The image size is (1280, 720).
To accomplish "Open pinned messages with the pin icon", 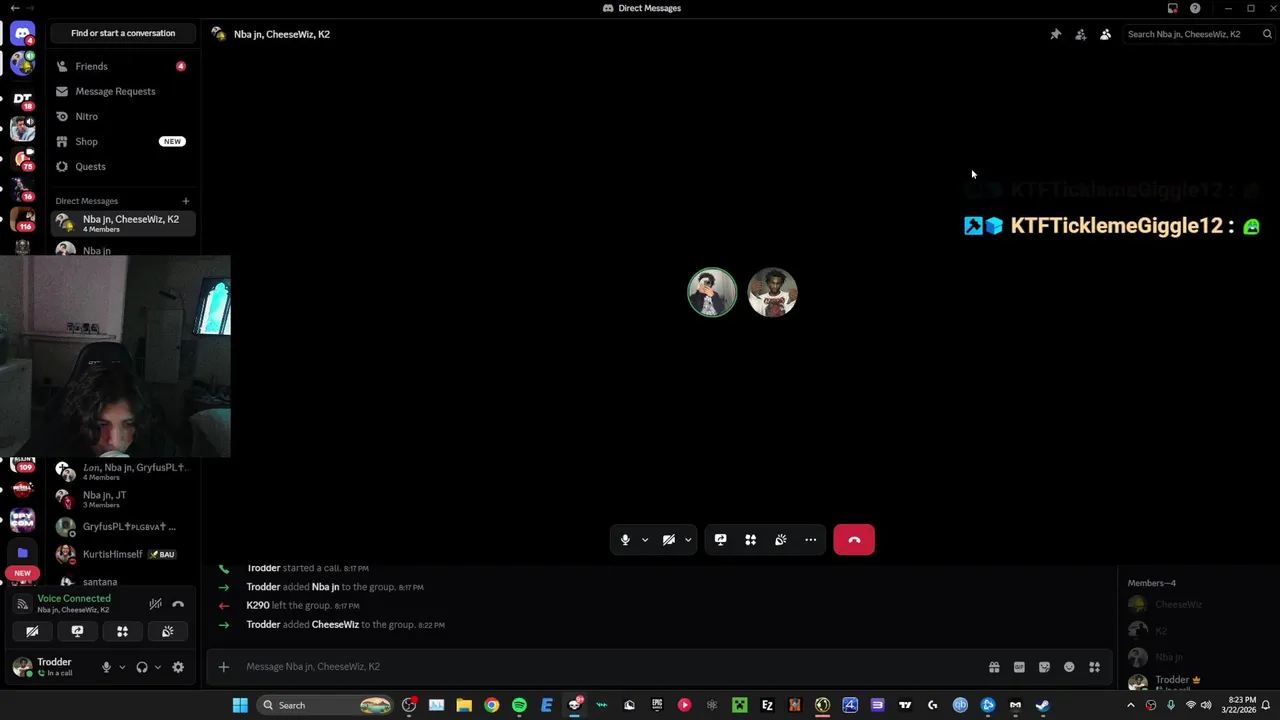I will click(x=1055, y=34).
